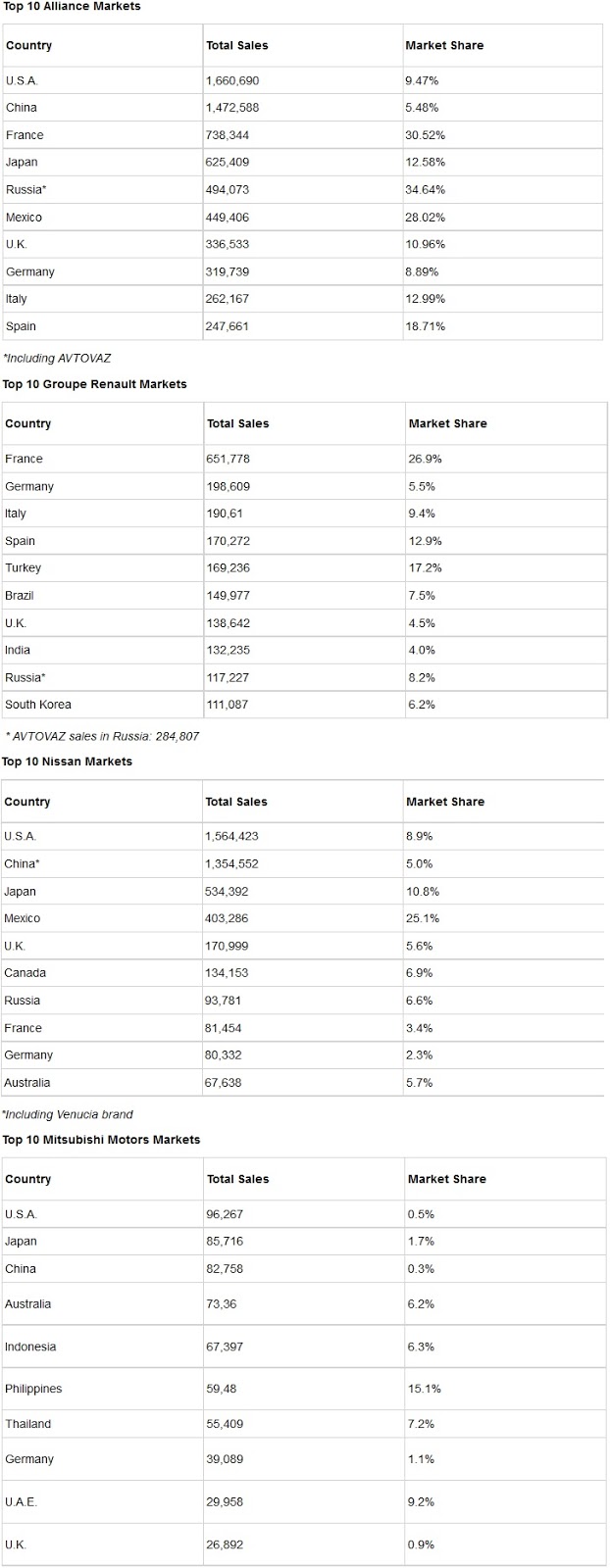Click Top 10 Mitsubishi Motors Markets heading
The height and width of the screenshot is (1568, 610).
[101, 1140]
